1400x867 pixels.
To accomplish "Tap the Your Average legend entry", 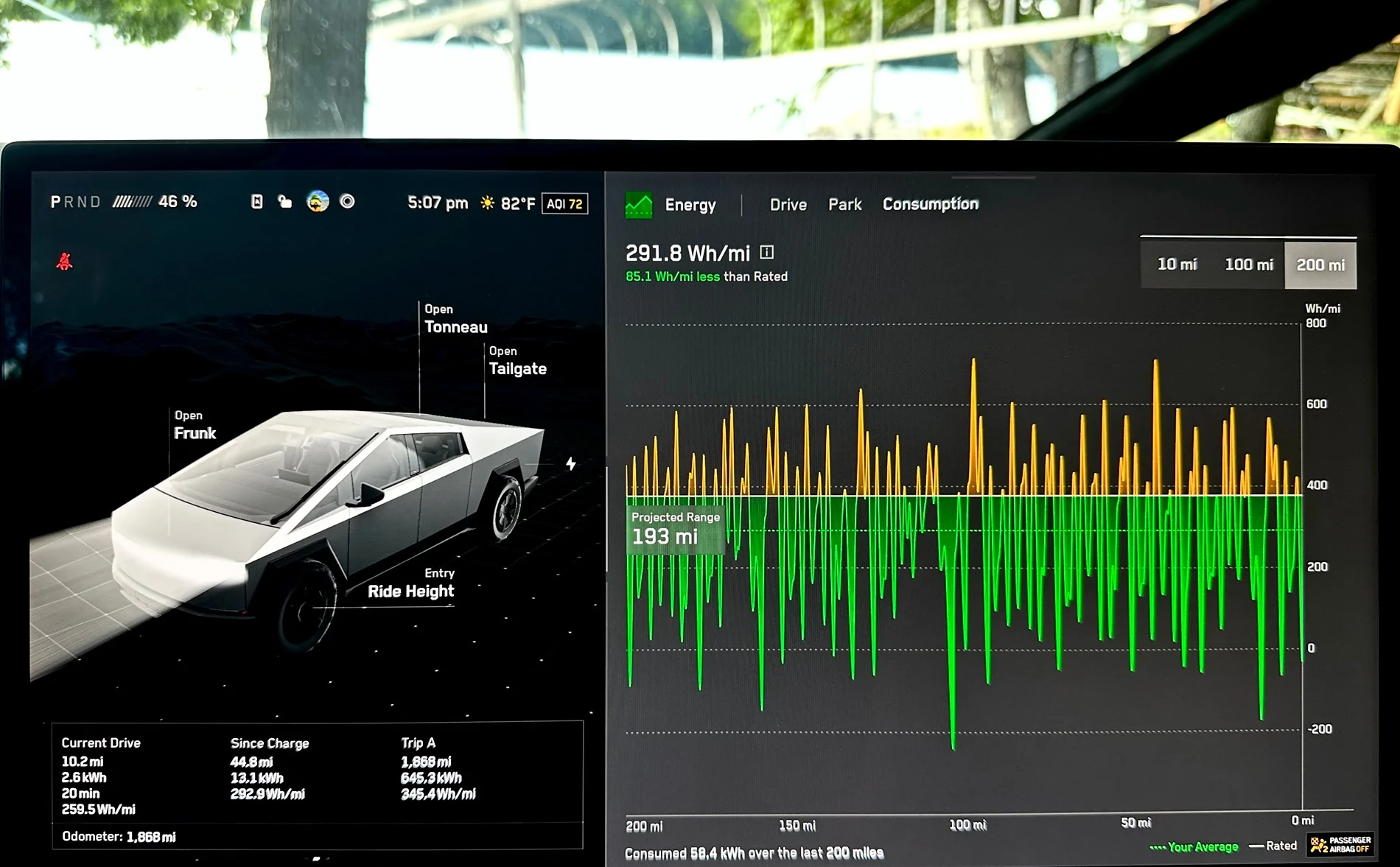I will point(1194,847).
